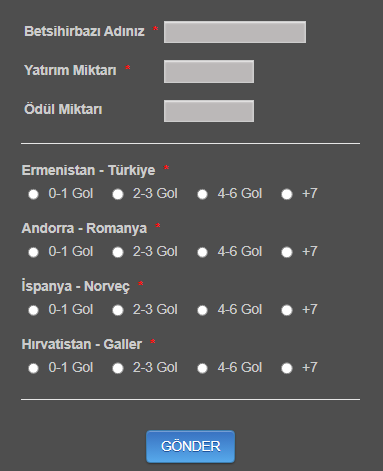Choose 4-6 Gol for Ermenistan - Türkiye

(202, 194)
